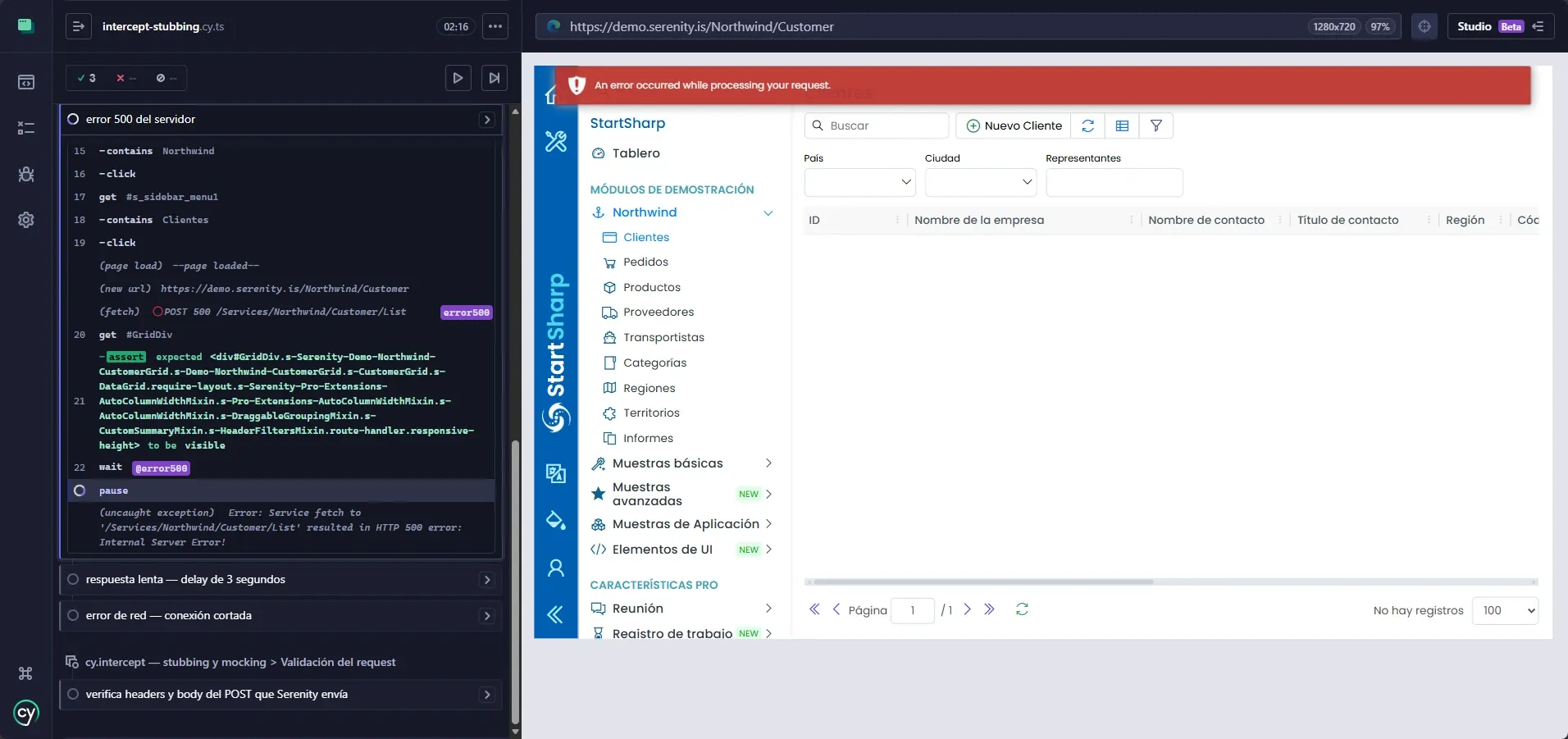
Task: Collapse the StartSharp sidebar double-chevron icon
Action: click(x=555, y=614)
